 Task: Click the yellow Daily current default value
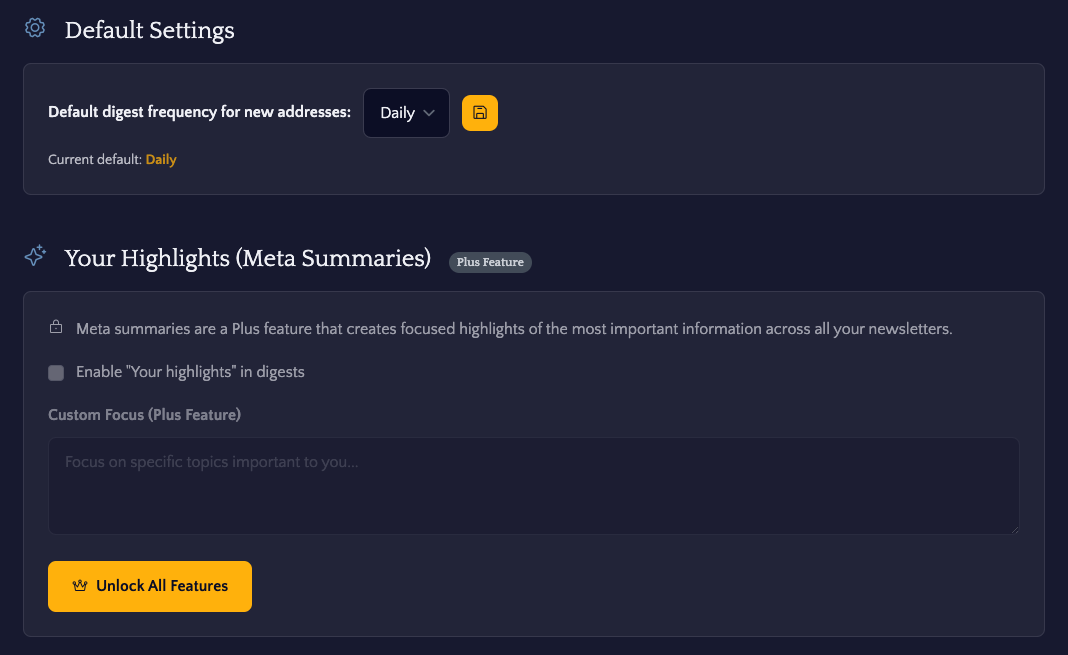(x=161, y=159)
